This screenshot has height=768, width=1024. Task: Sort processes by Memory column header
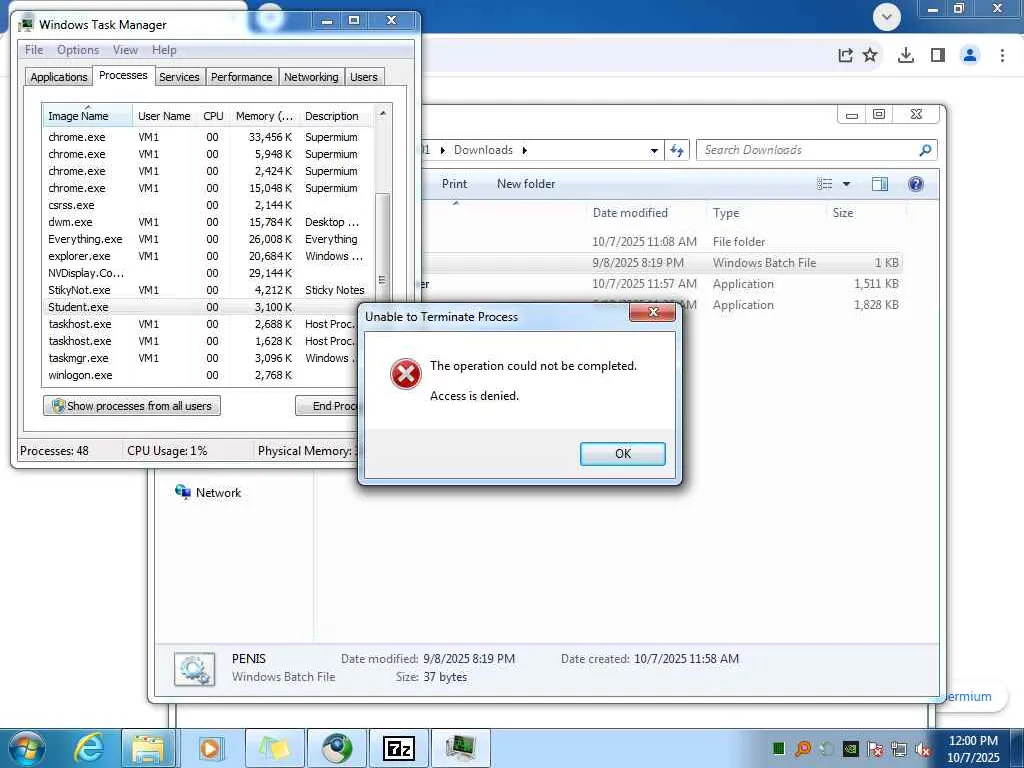264,116
